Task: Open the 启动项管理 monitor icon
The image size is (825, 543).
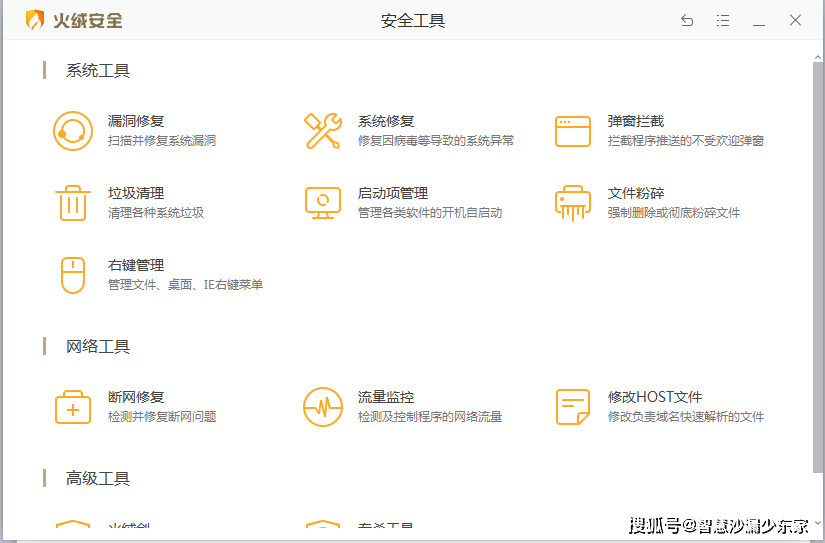Action: coord(323,203)
